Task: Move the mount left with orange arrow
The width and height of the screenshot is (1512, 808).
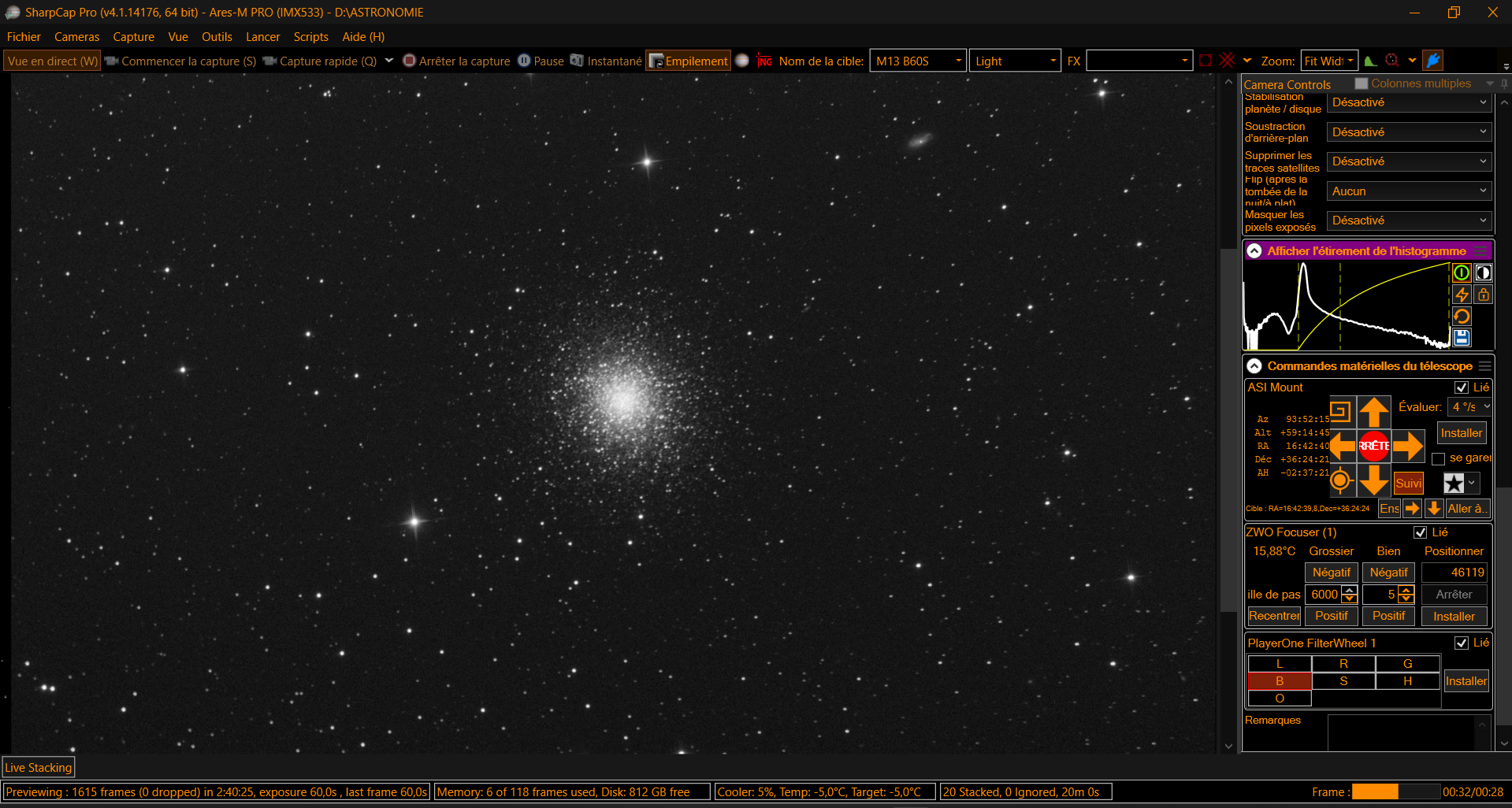Action: point(1343,447)
